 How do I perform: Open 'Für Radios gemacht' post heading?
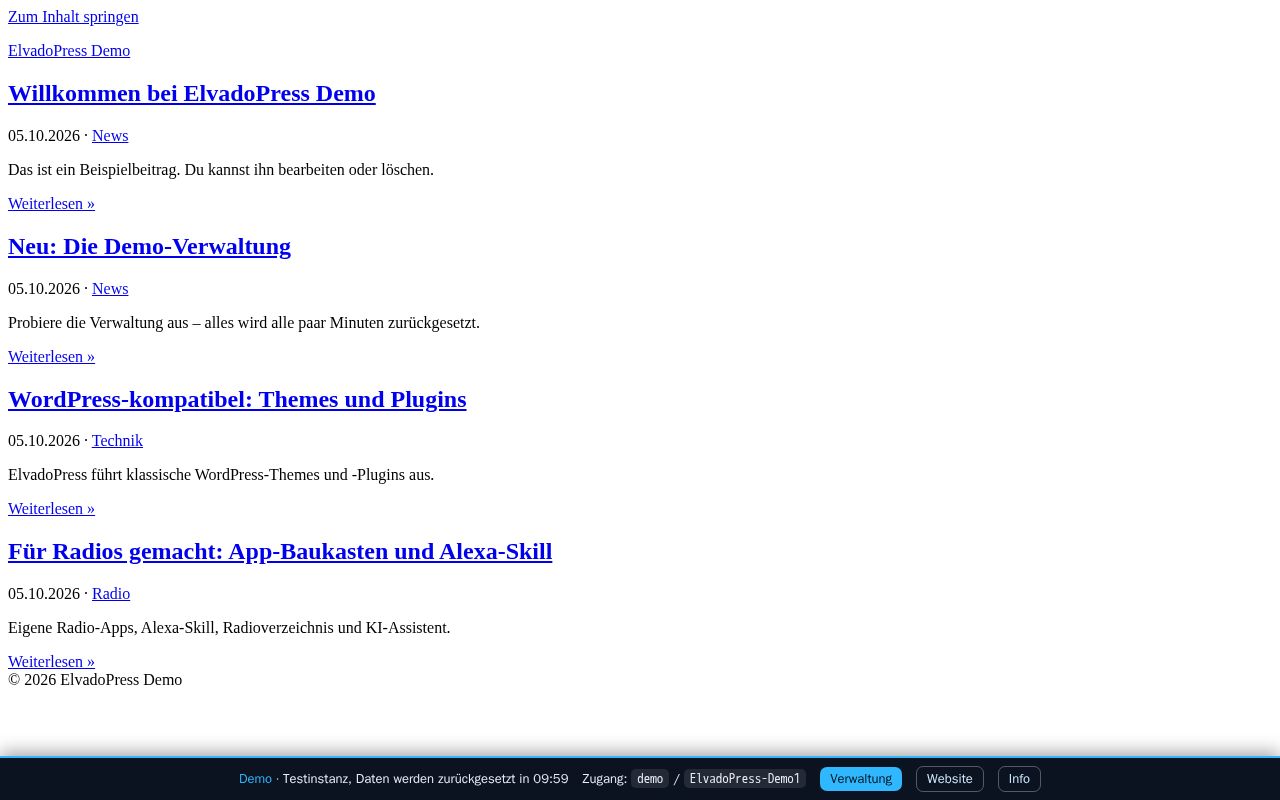280,551
